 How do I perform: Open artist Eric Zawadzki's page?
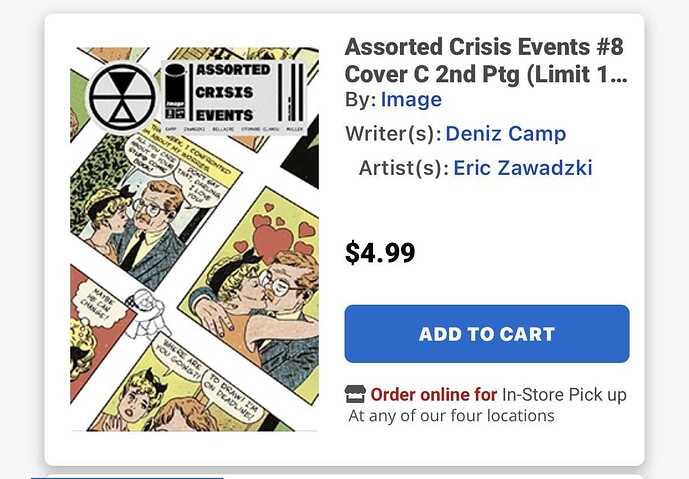point(522,168)
